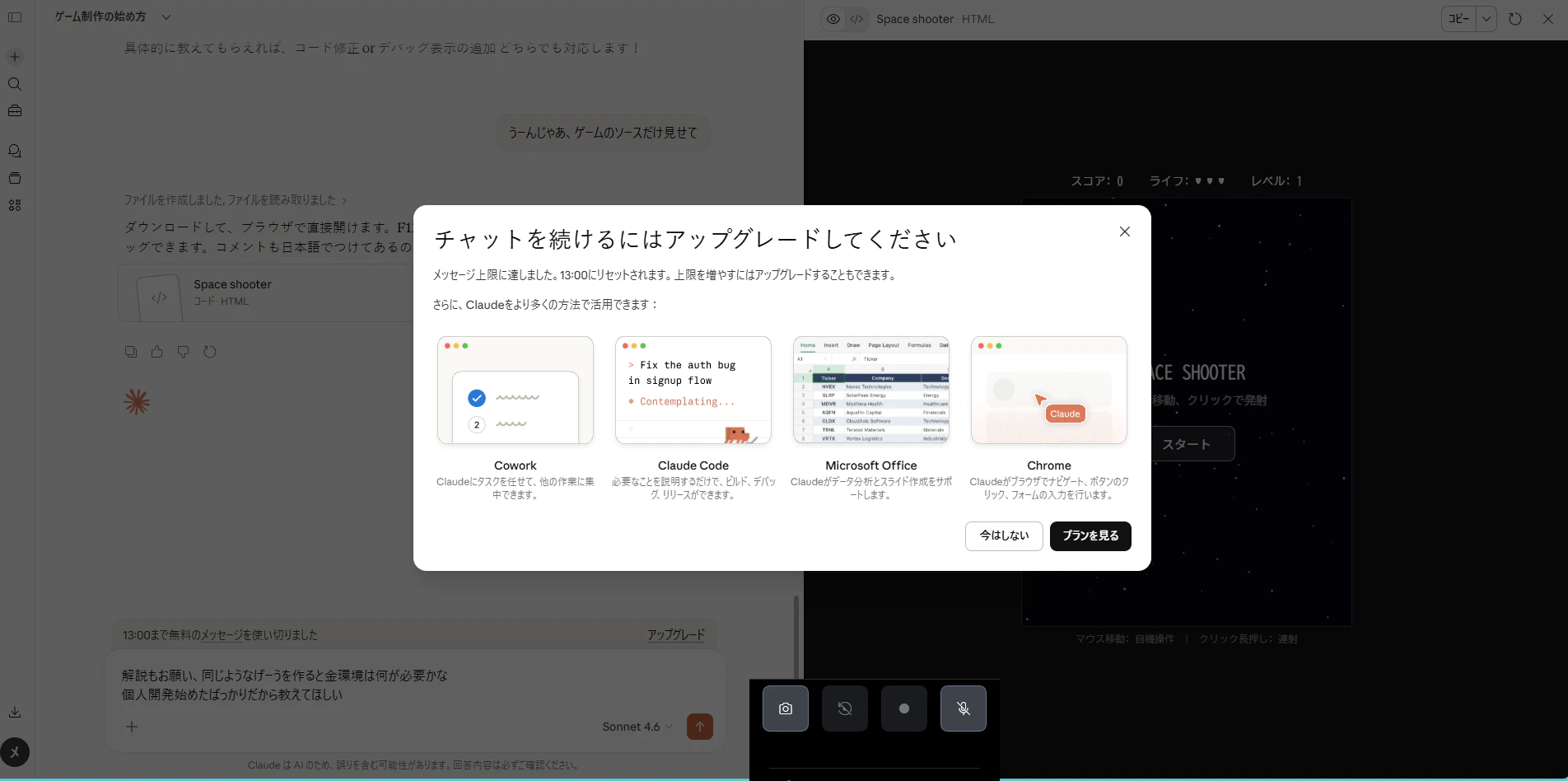The width and height of the screenshot is (1568, 781).
Task: Reload the Space shooter artifact preview
Action: 1515,19
